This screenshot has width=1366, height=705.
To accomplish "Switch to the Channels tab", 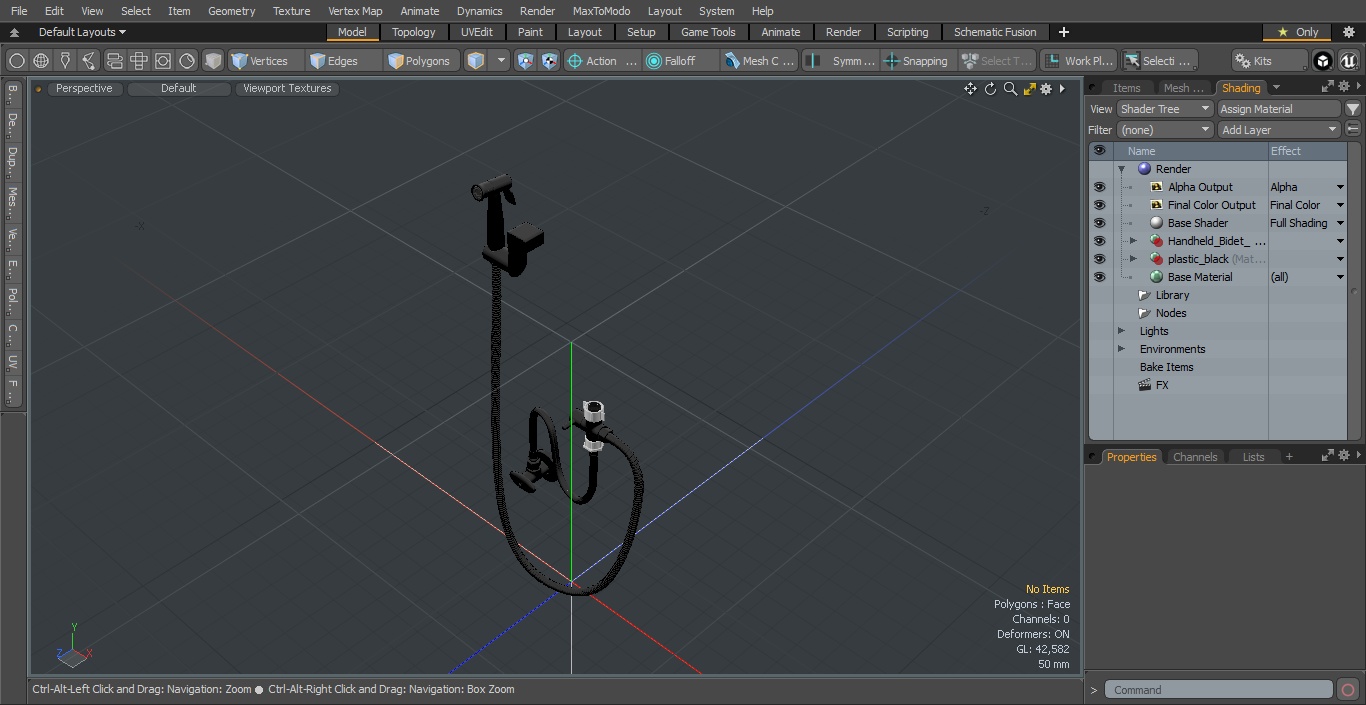I will [x=1195, y=457].
